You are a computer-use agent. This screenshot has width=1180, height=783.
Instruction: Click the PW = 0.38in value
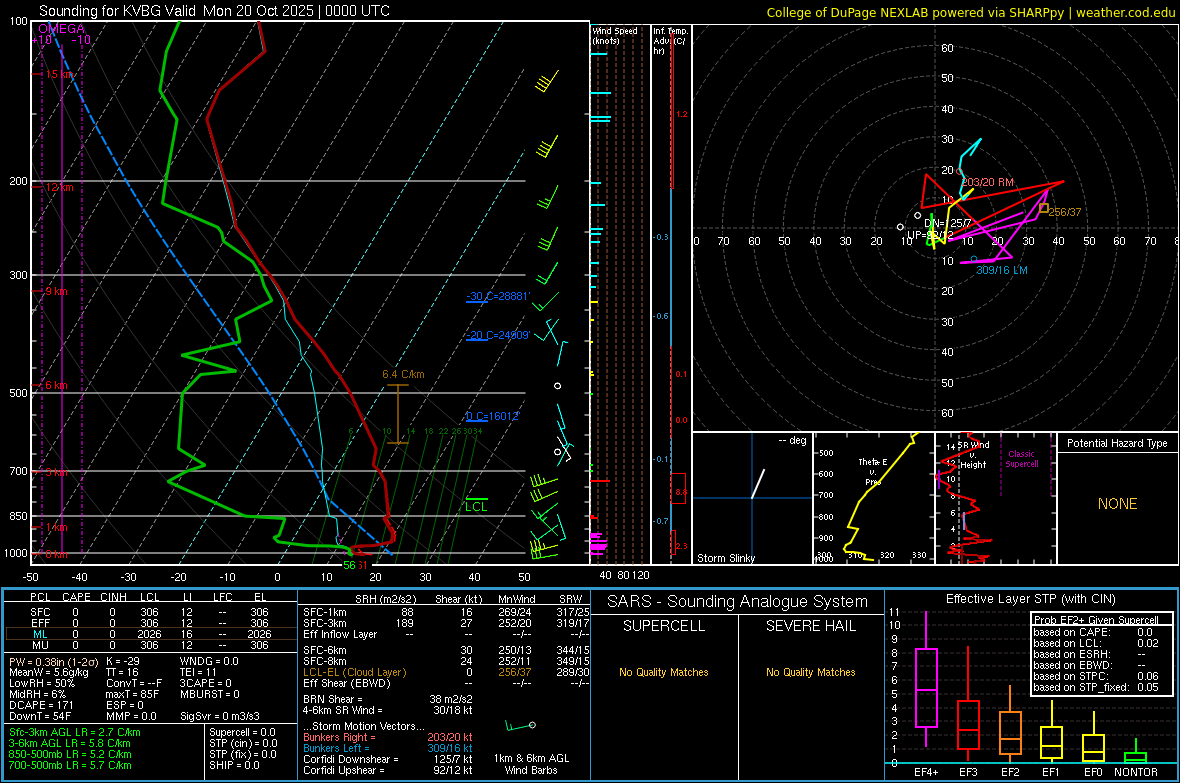point(53,661)
